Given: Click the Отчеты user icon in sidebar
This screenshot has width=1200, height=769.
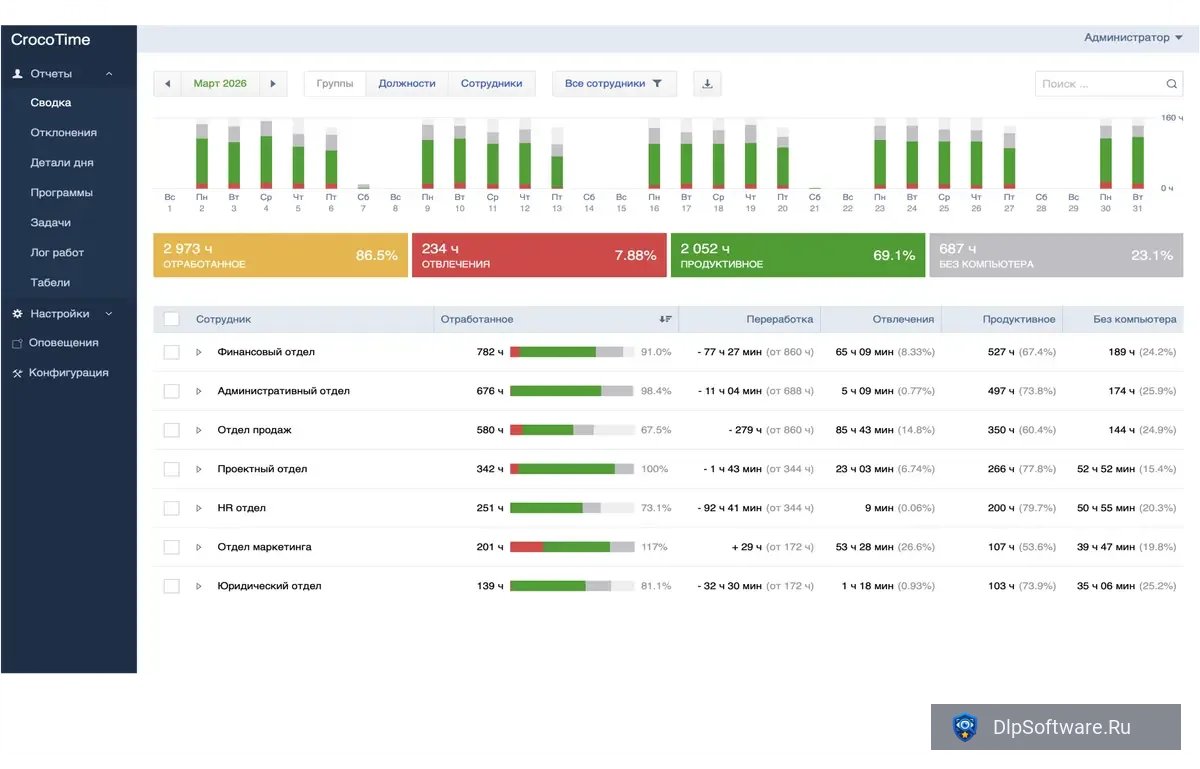Looking at the screenshot, I should (x=17, y=74).
